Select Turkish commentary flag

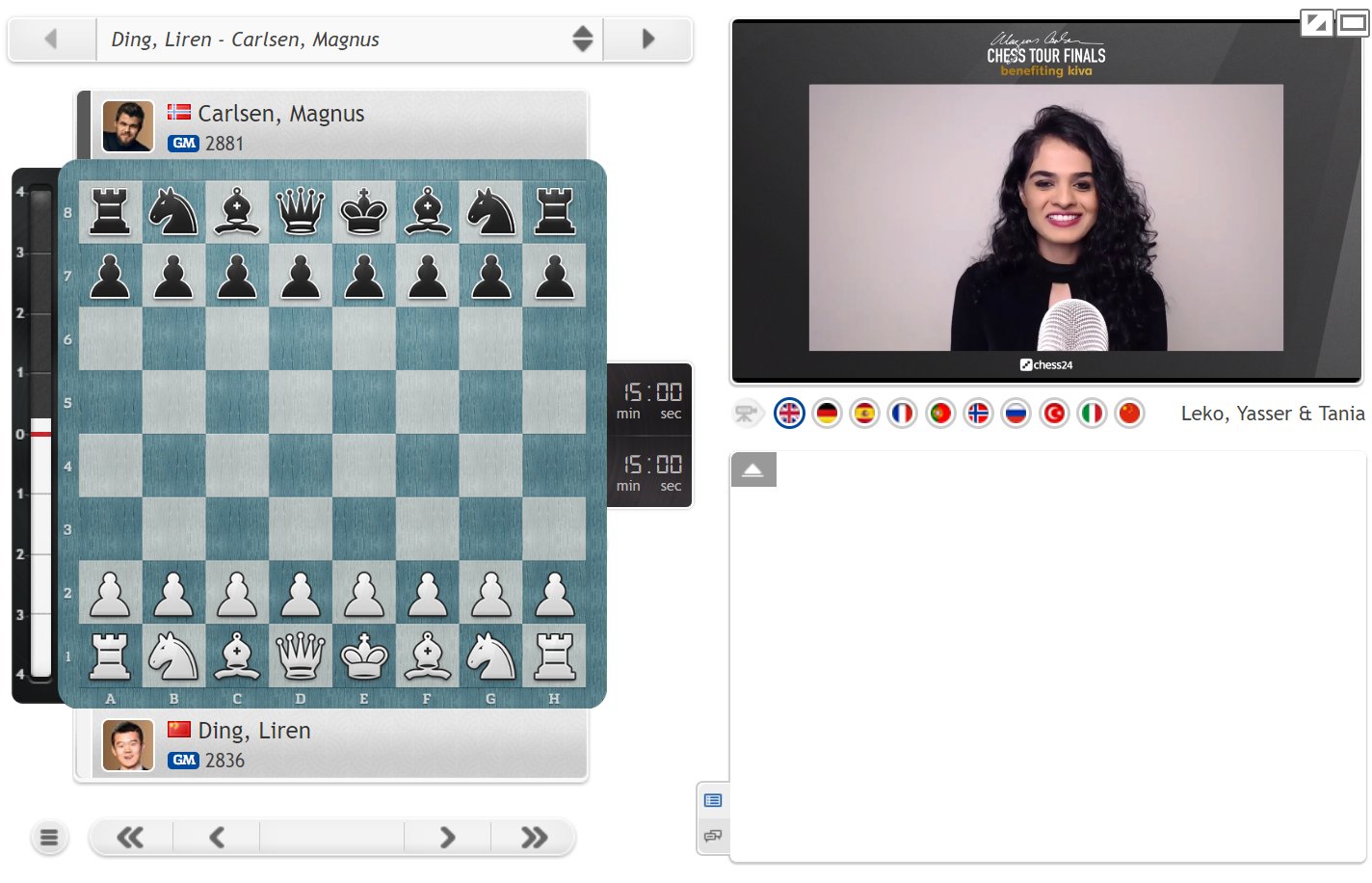tap(1054, 414)
